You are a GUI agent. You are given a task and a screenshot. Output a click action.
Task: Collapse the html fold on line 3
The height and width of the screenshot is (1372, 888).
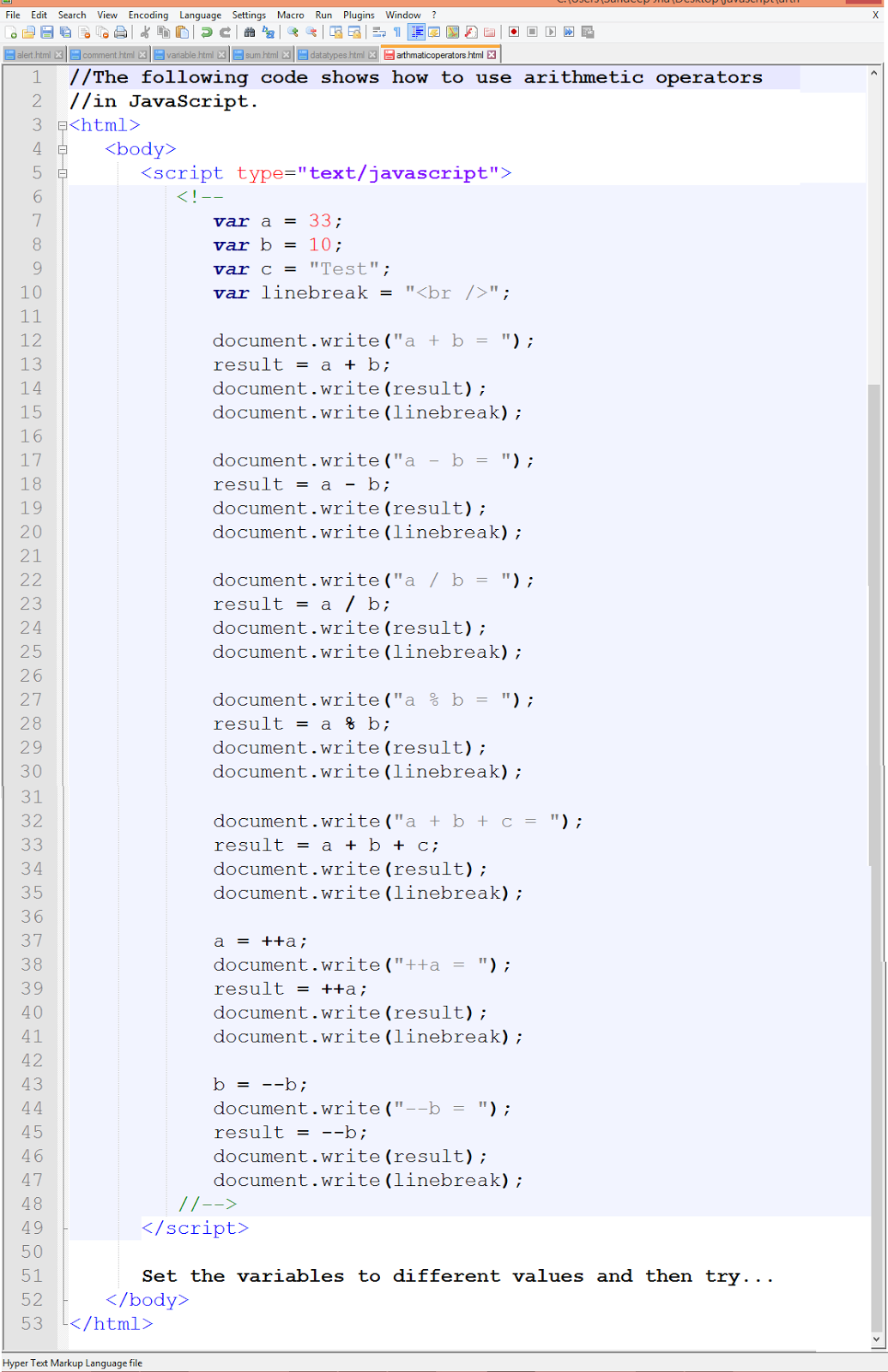62,125
